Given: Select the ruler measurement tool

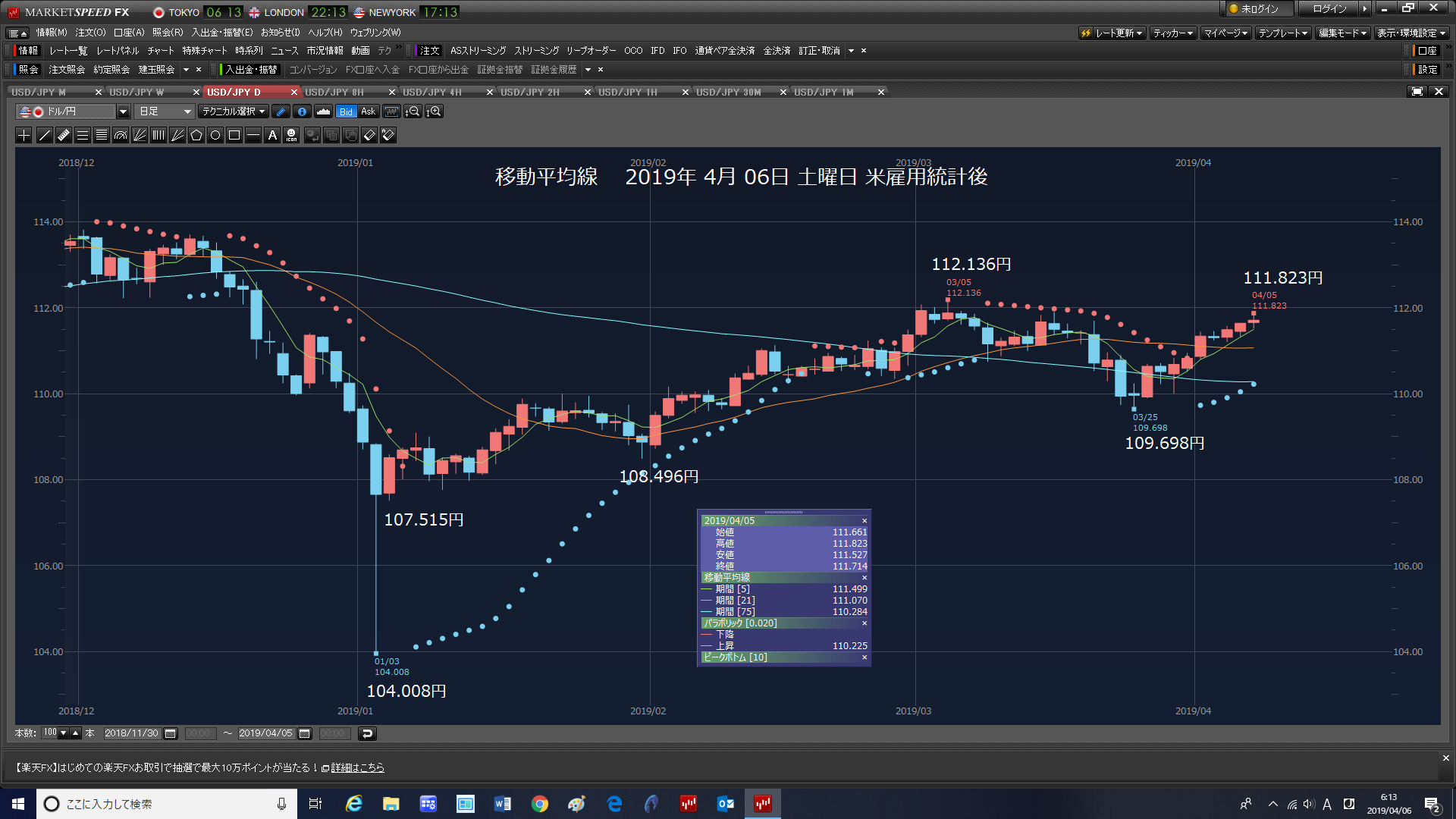Looking at the screenshot, I should click(x=64, y=135).
